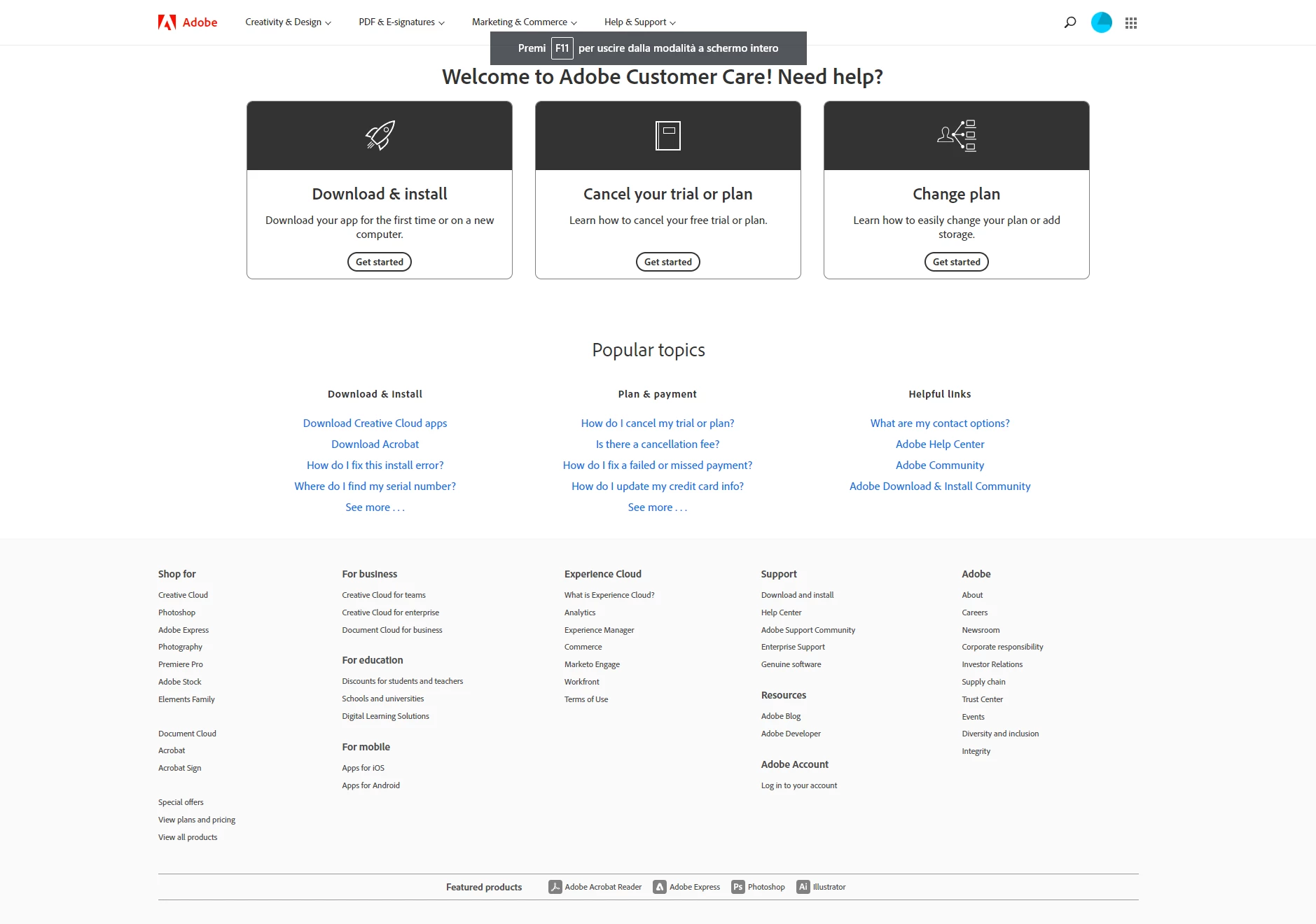The width and height of the screenshot is (1316, 924).
Task: Open How do I cancel my trial or plan
Action: (x=658, y=423)
